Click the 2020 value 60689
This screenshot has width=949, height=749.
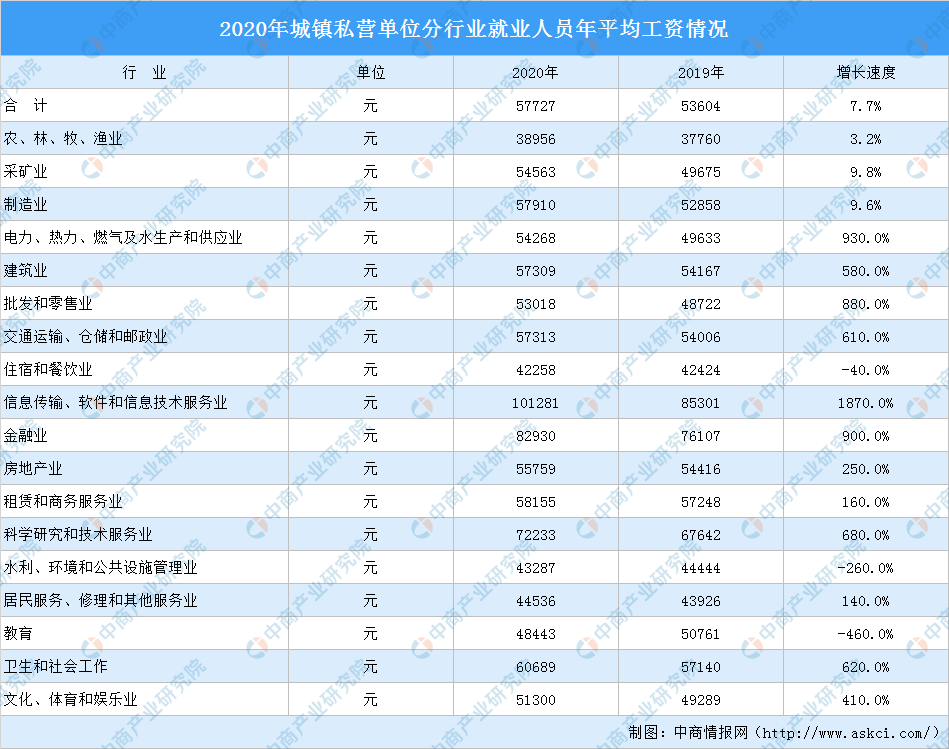pyautogui.click(x=536, y=667)
